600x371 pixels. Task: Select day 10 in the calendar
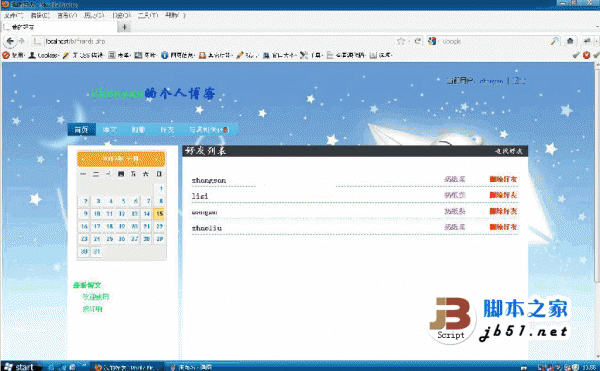[97, 214]
